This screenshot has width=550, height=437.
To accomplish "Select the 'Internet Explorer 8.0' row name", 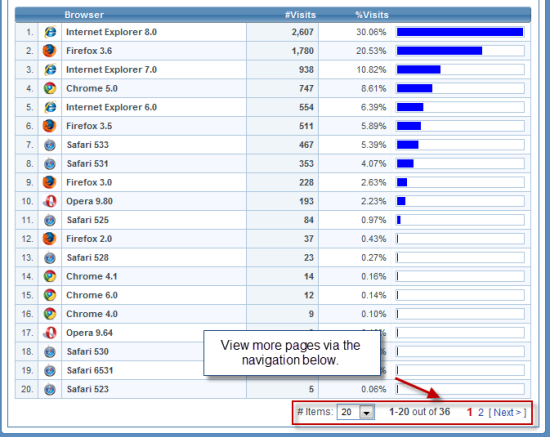I will (112, 32).
